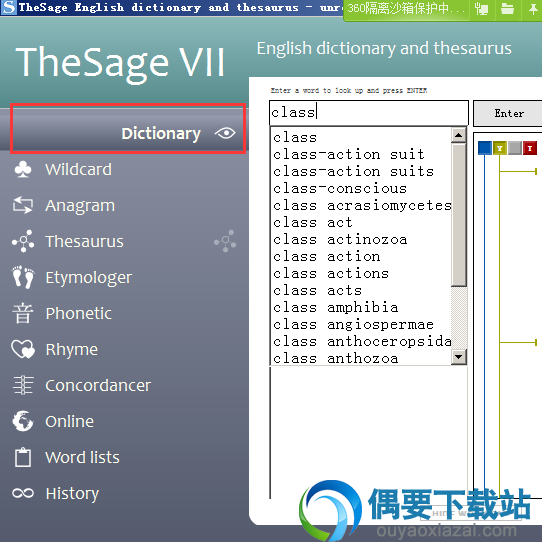542x542 pixels.
Task: Go to the Online lookup section
Action: (69, 421)
